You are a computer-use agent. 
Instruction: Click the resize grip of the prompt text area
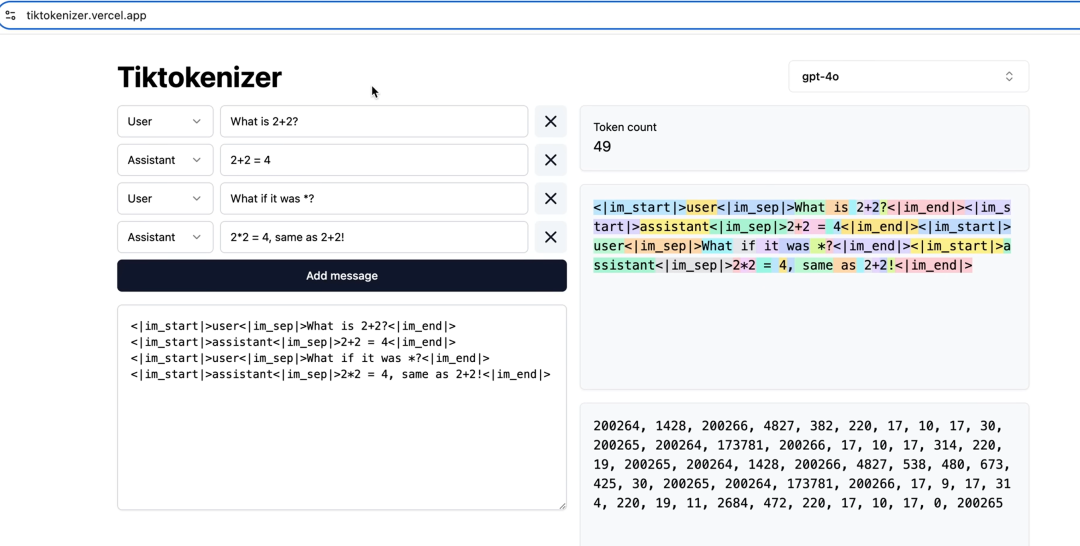point(562,505)
